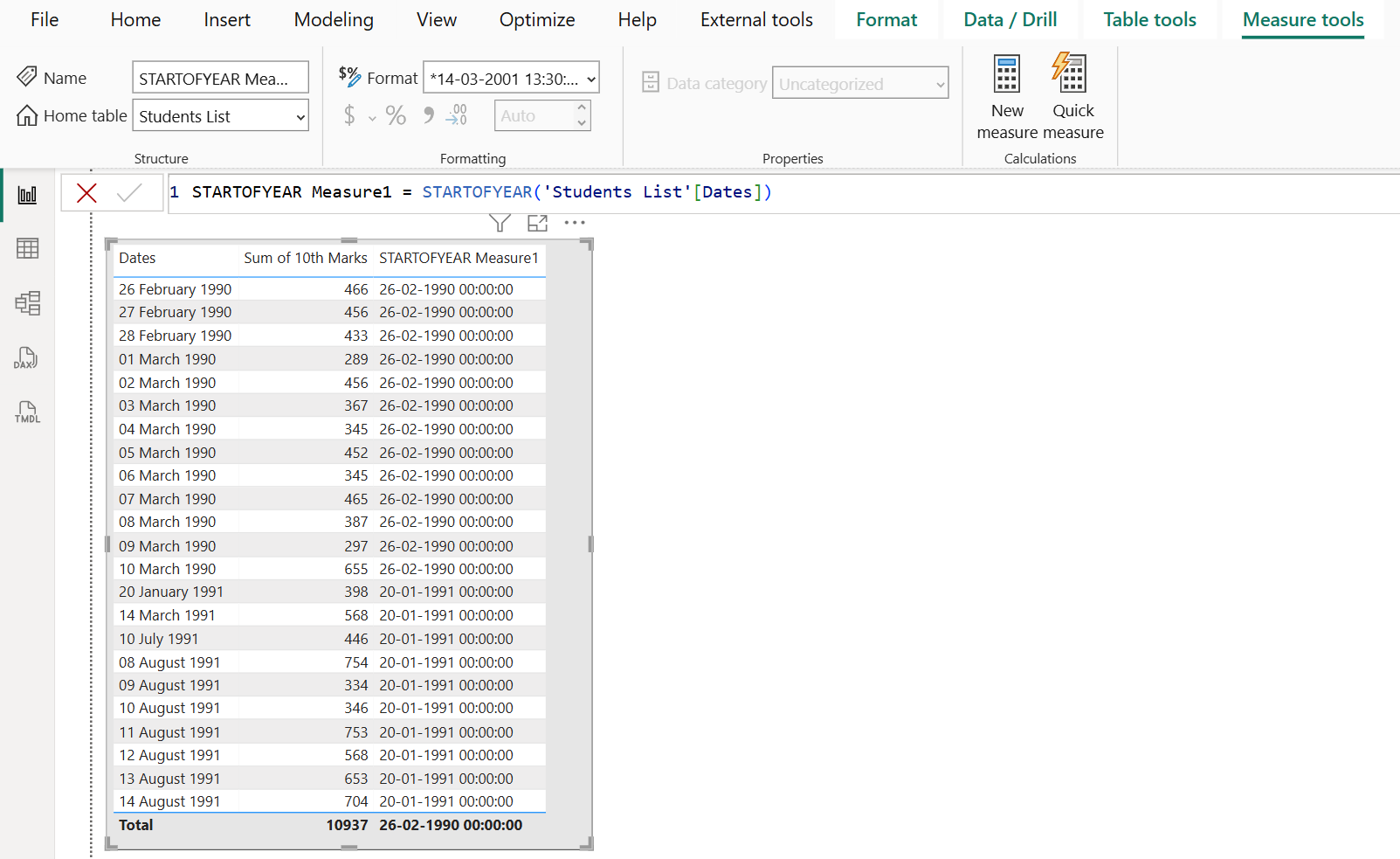Viewport: 1400px width, 859px height.
Task: Apply percentage format to the measure
Action: click(x=396, y=115)
